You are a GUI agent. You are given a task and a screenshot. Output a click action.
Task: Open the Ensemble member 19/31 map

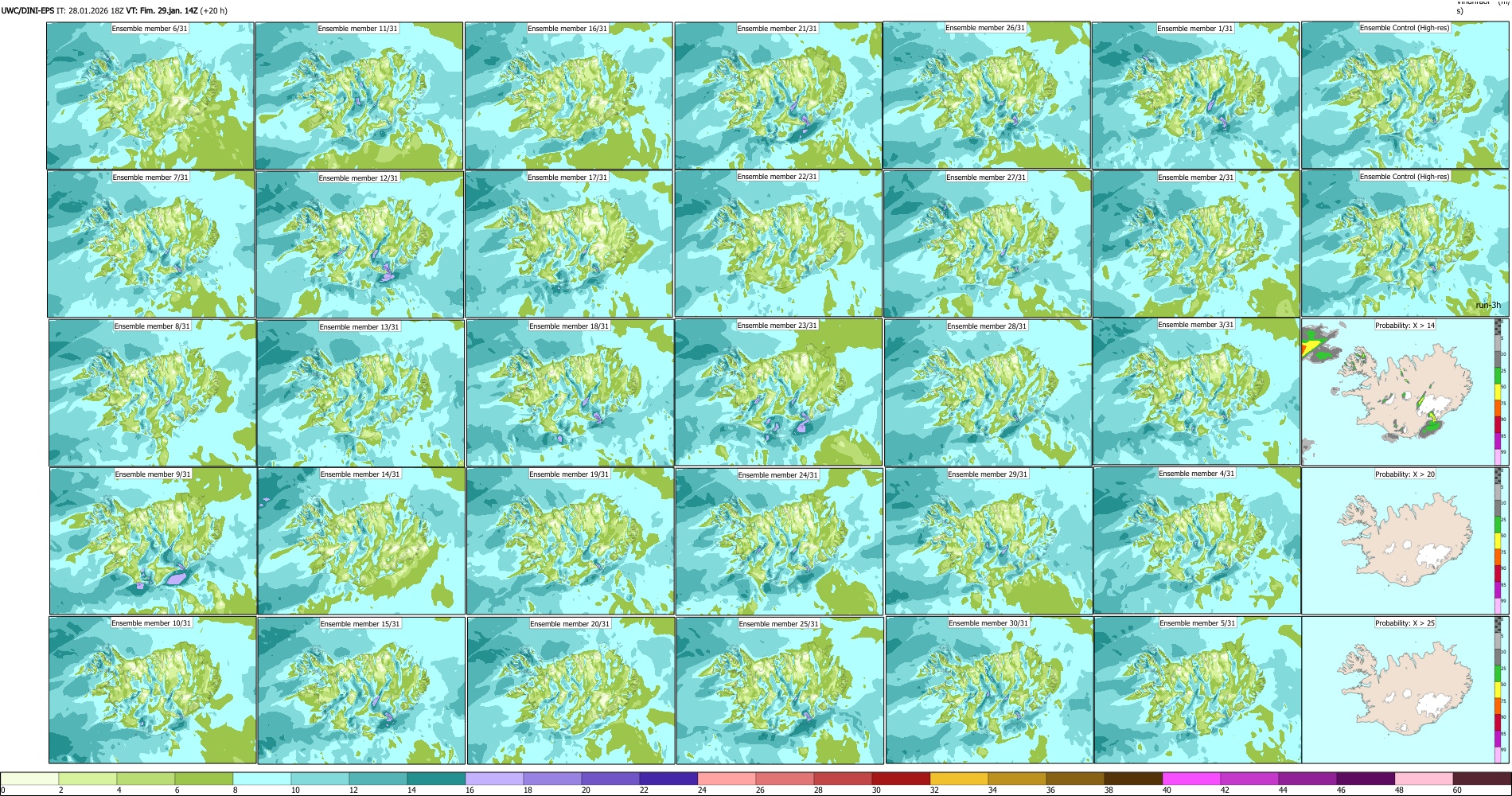pos(570,541)
